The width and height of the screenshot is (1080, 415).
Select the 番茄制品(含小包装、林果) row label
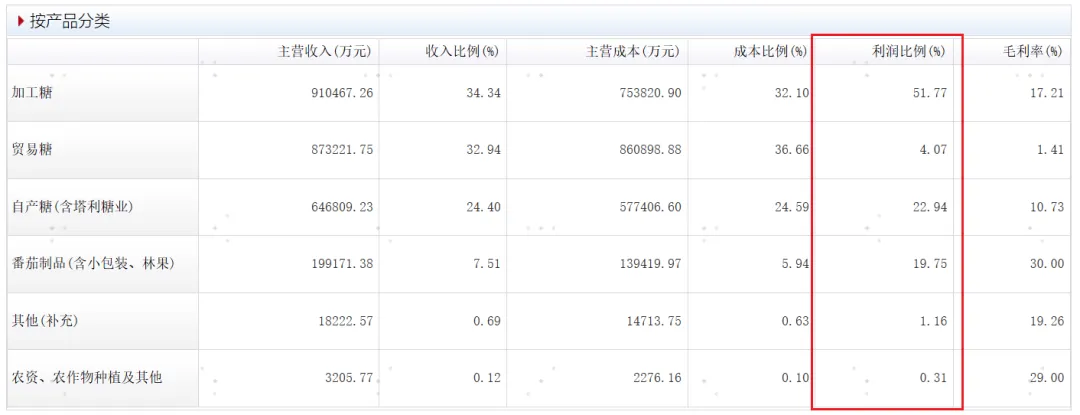point(93,264)
